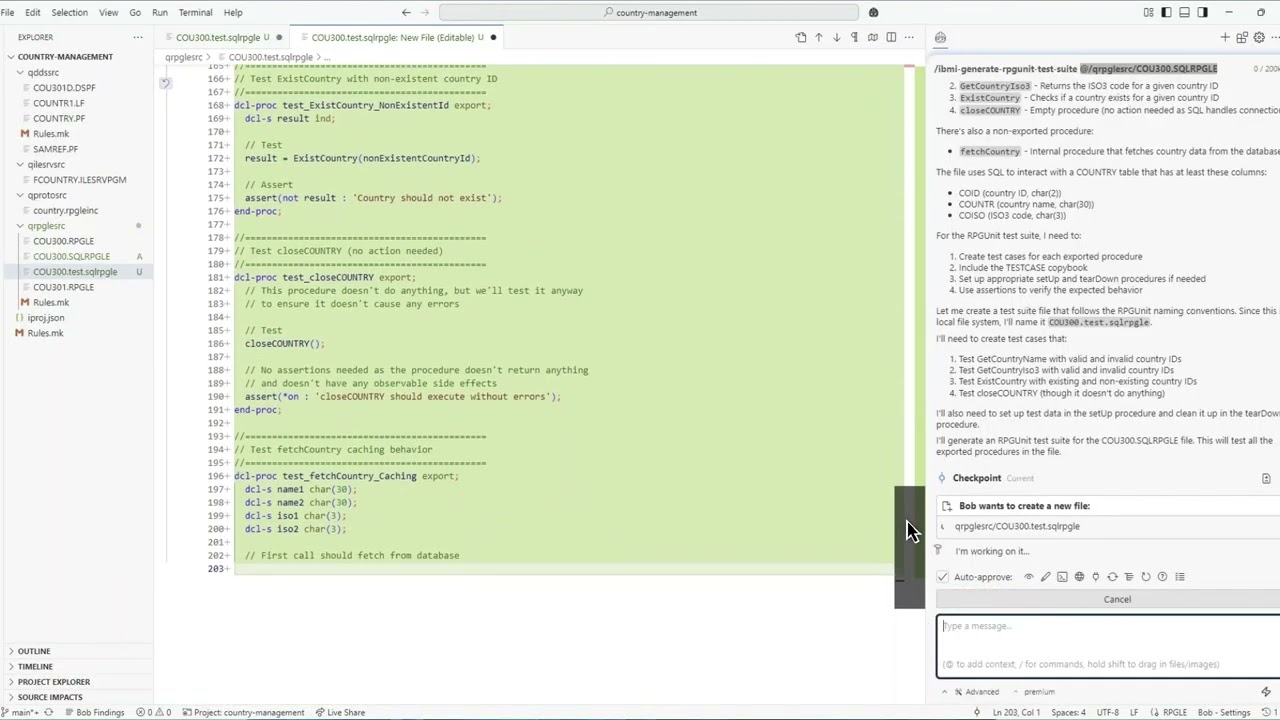Open the Terminal menu

click(195, 12)
